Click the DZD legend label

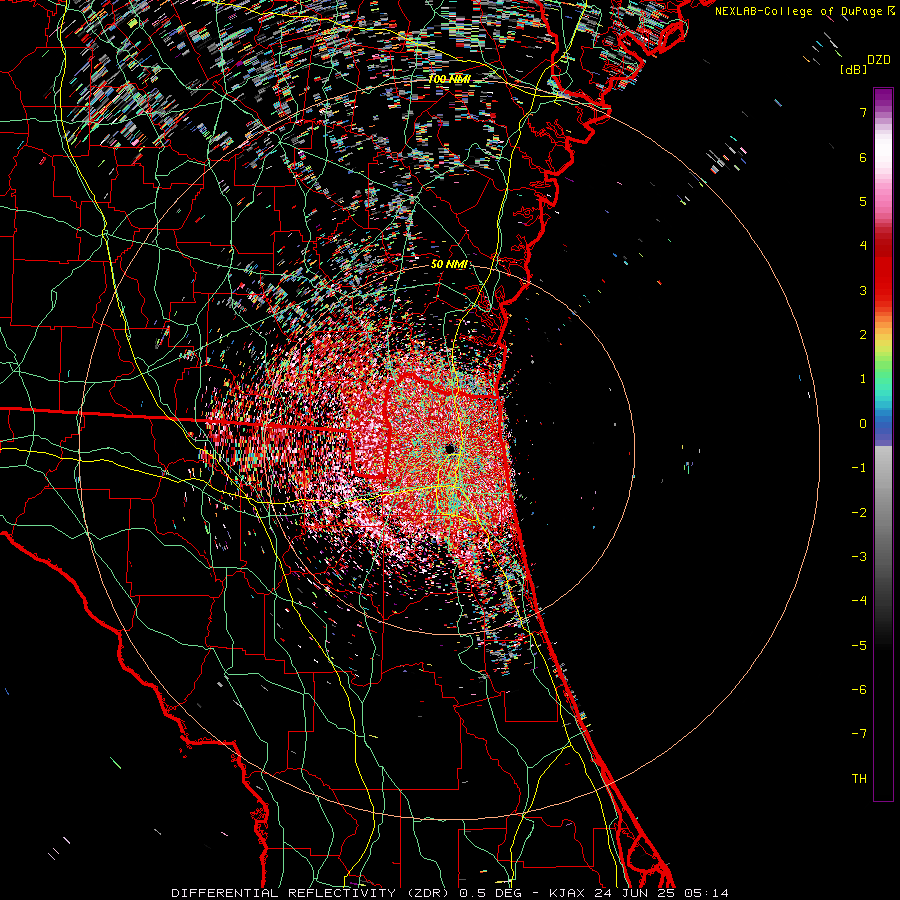point(879,60)
